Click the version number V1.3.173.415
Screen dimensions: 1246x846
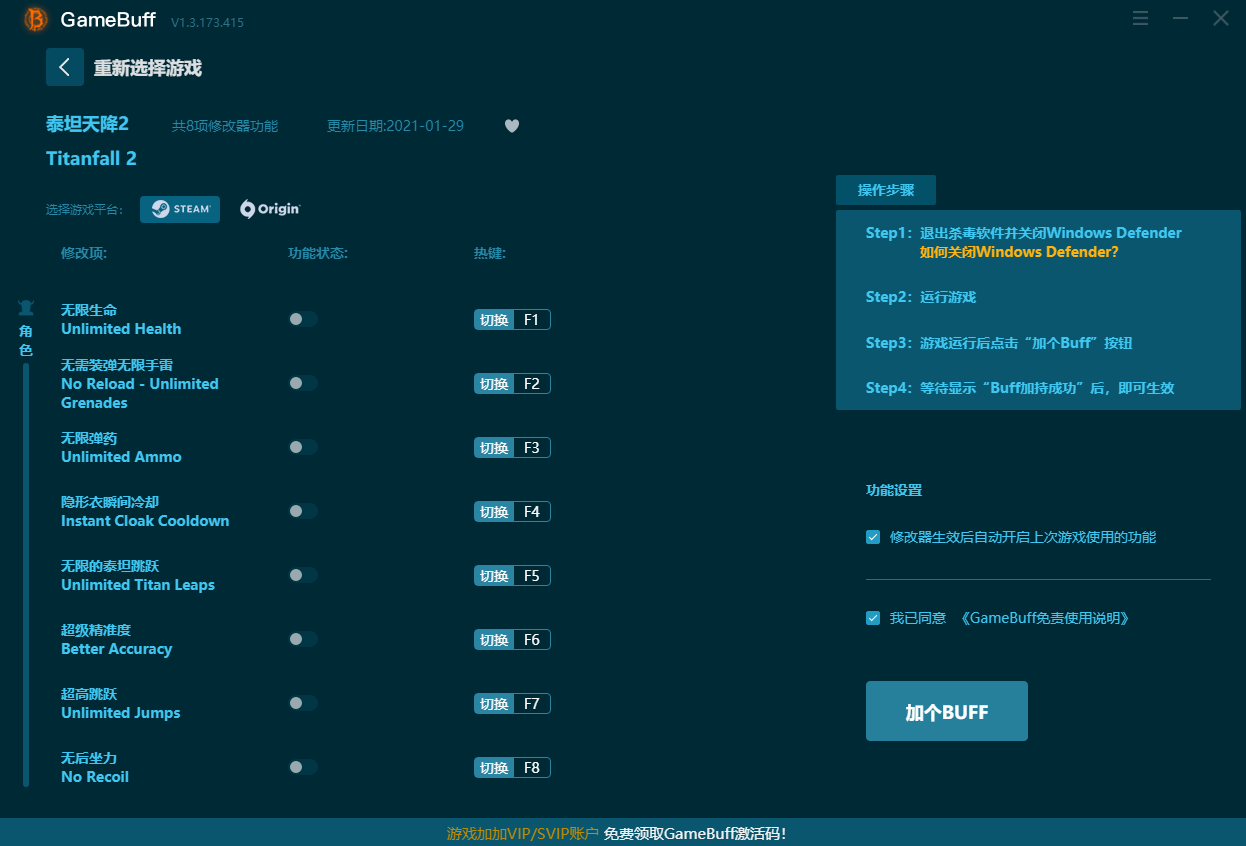pos(207,22)
